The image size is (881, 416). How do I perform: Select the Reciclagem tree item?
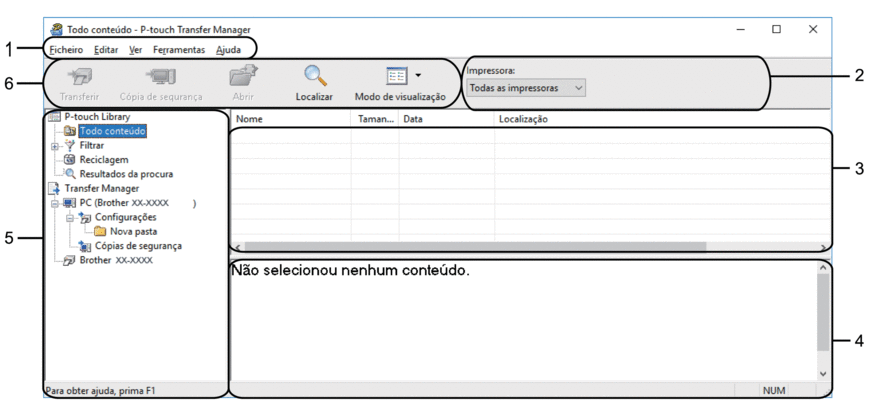[x=104, y=160]
